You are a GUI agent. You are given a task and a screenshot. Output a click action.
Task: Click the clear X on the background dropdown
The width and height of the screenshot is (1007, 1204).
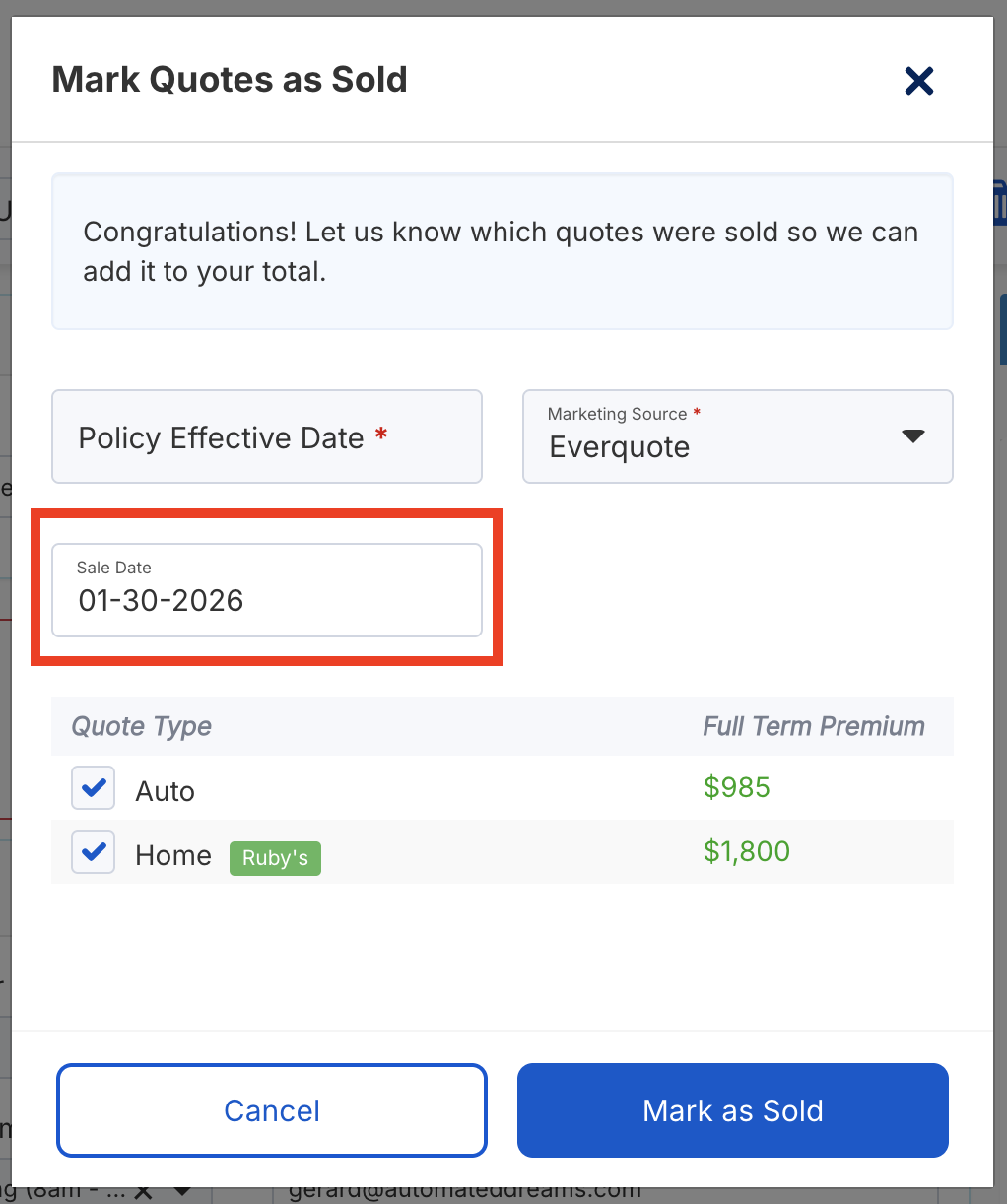[143, 1192]
